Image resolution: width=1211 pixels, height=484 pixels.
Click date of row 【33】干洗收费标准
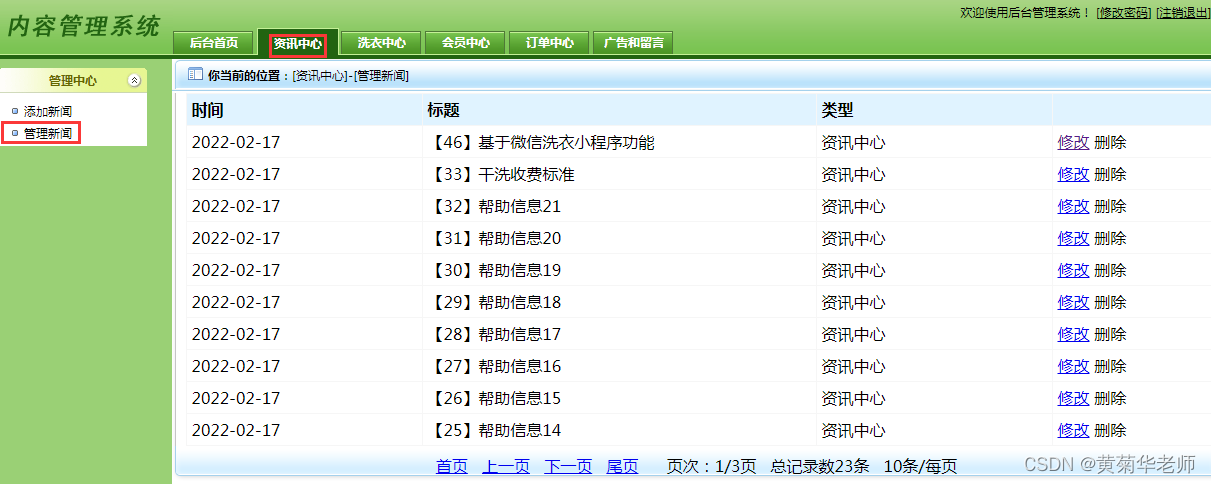(x=236, y=174)
